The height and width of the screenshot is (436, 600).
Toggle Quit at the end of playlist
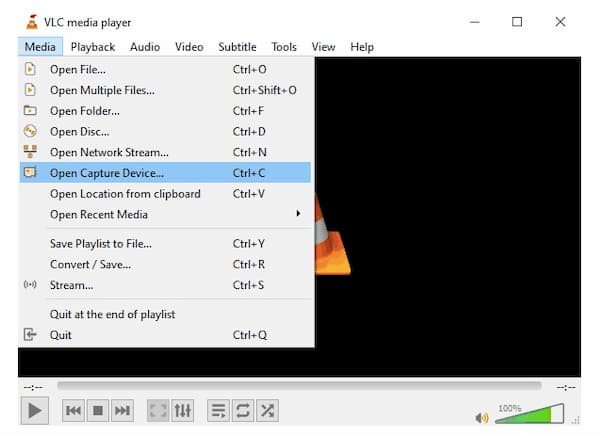pos(166,314)
